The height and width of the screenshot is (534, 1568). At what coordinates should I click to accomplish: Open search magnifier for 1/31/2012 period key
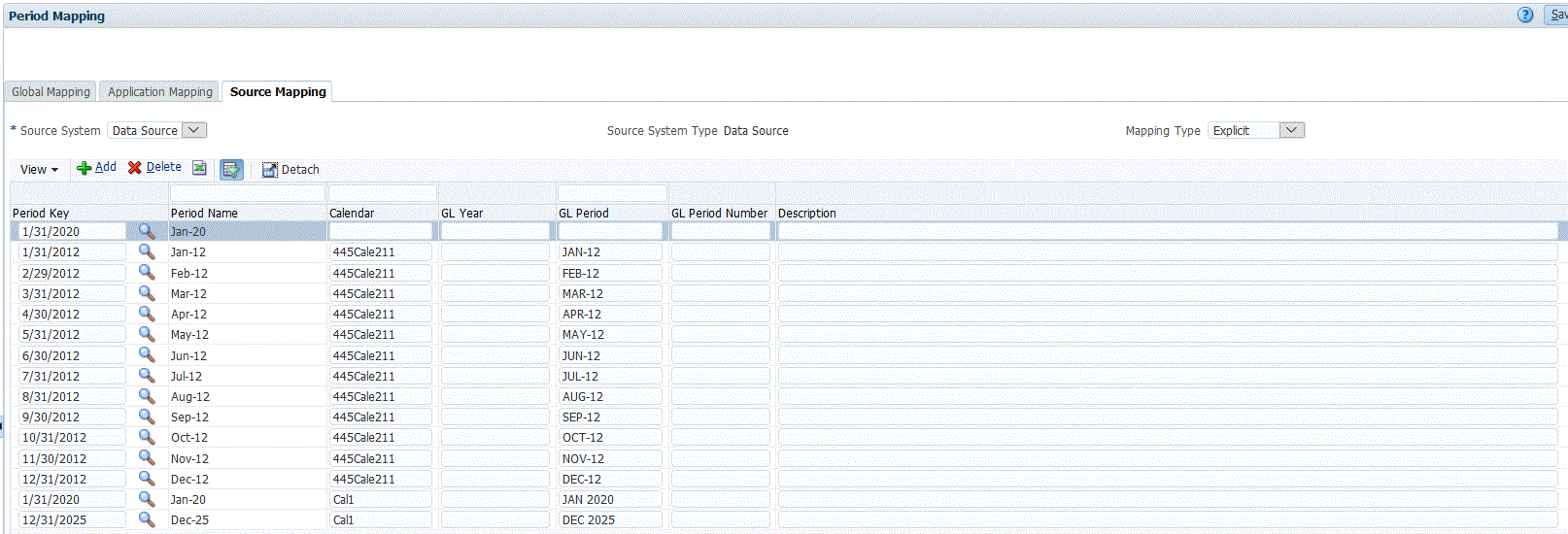point(147,251)
